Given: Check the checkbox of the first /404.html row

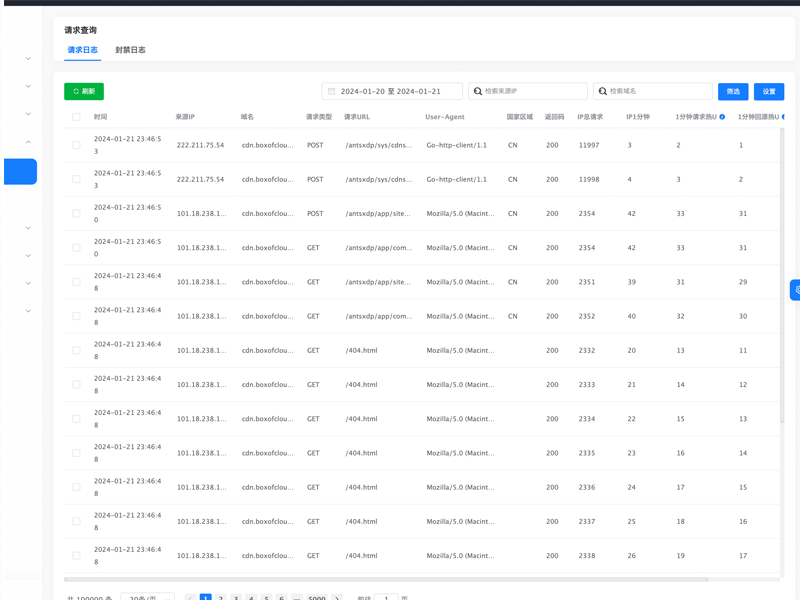Looking at the screenshot, I should pyautogui.click(x=75, y=350).
